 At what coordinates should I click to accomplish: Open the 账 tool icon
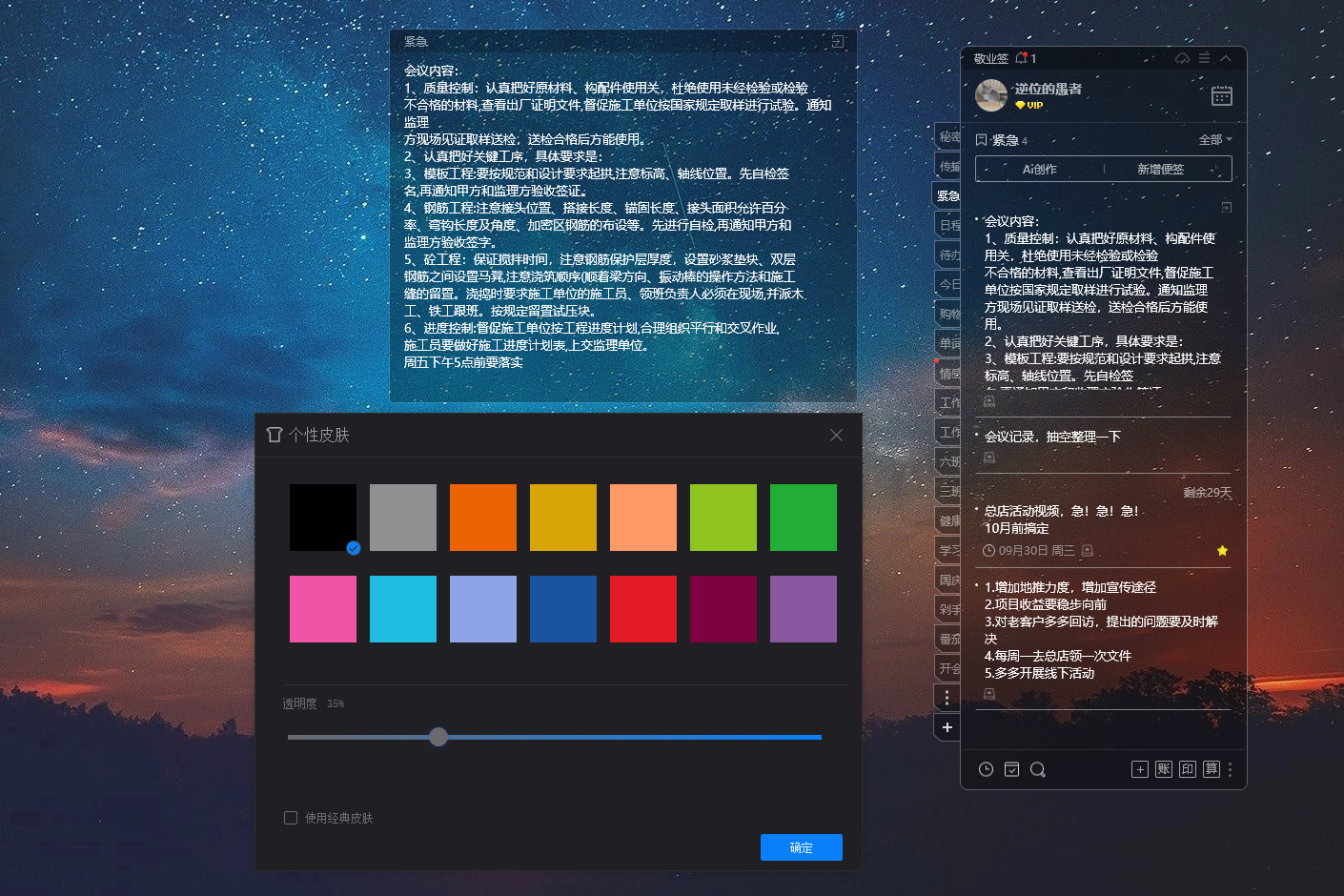pos(1163,769)
